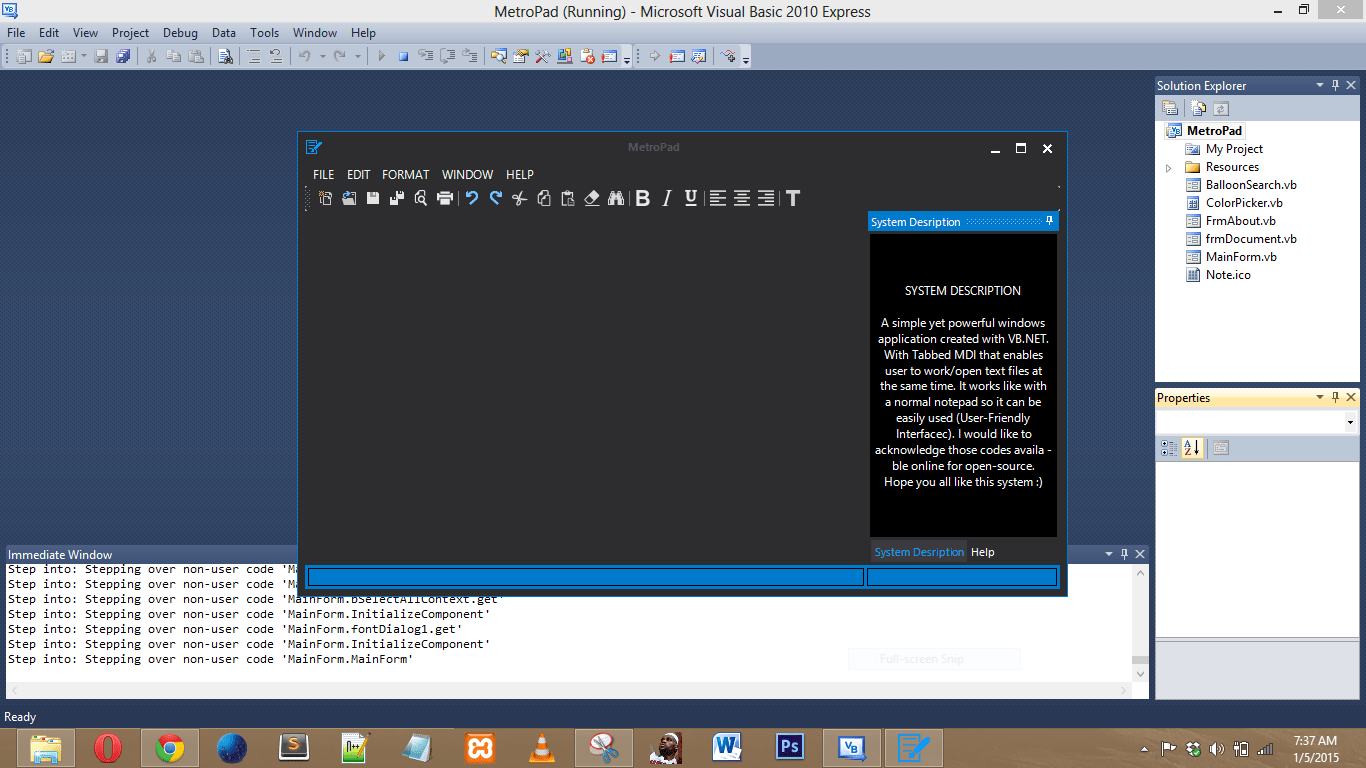Open Solution Explorer window position dropdown
This screenshot has height=768, width=1366.
[1320, 86]
